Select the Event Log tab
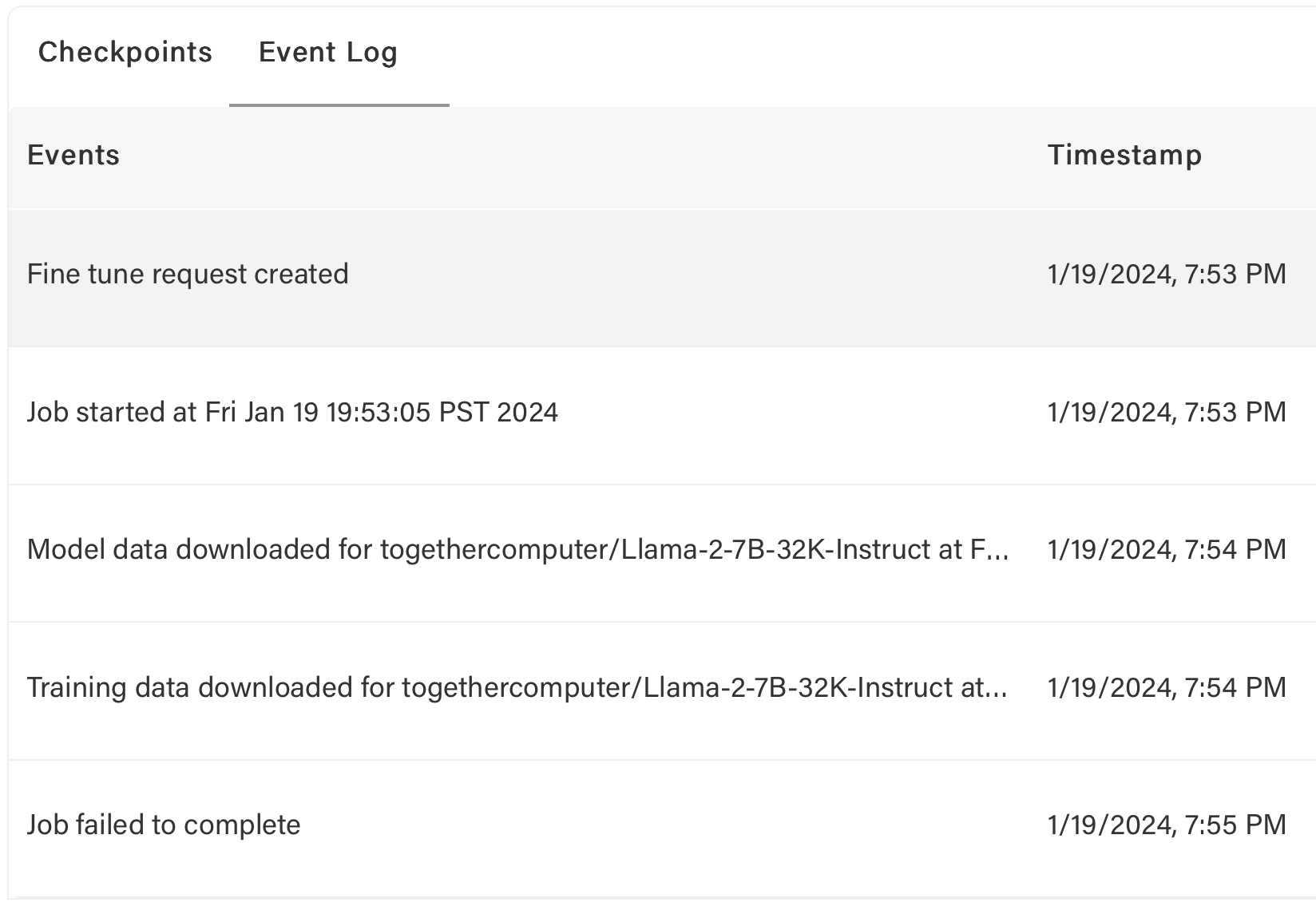 pyautogui.click(x=327, y=53)
